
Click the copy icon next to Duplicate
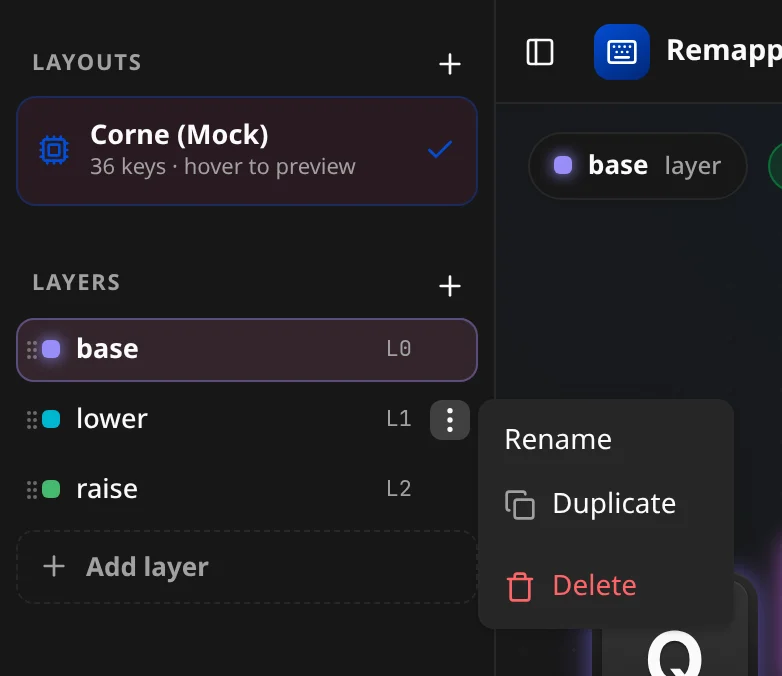[x=520, y=505]
